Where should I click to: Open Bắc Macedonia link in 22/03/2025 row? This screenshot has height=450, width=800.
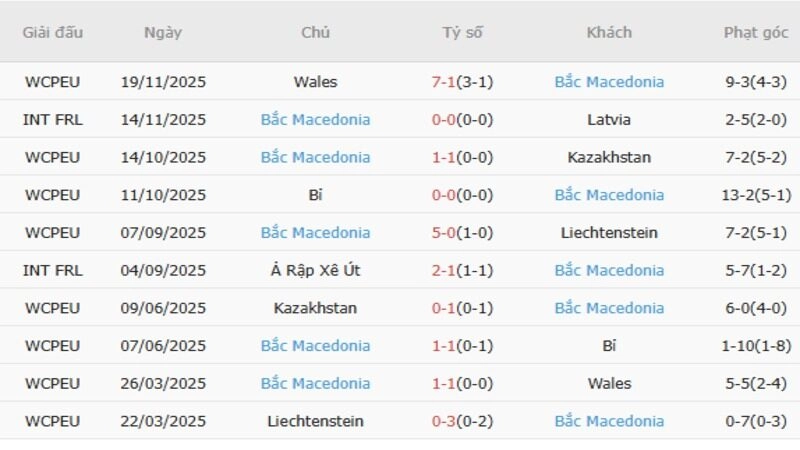609,421
